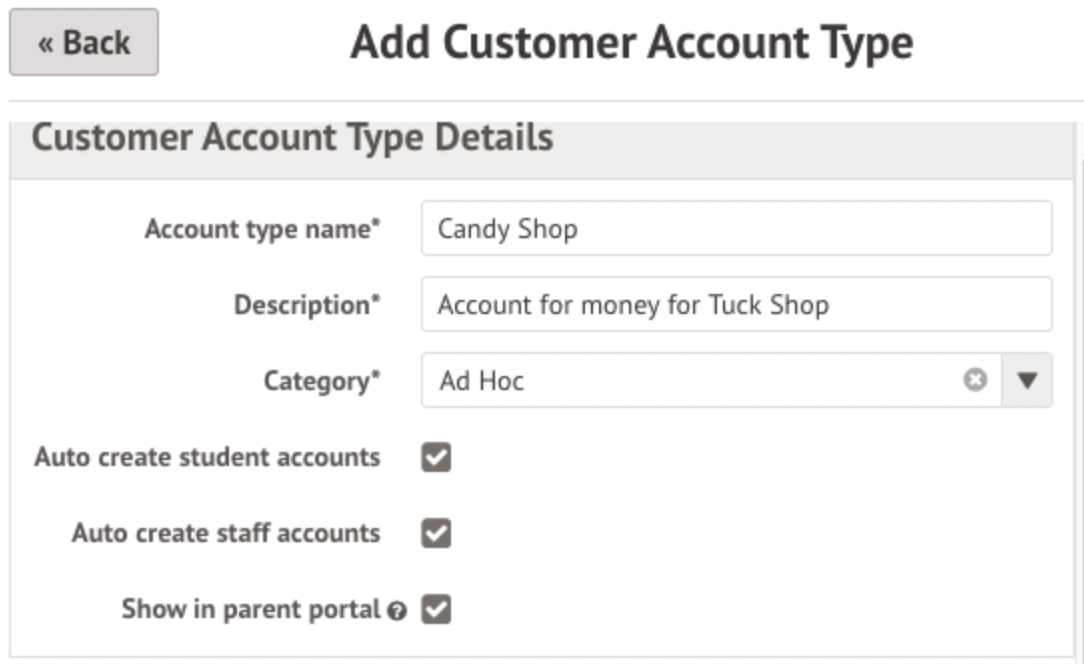Click into the Description text field

tap(736, 304)
